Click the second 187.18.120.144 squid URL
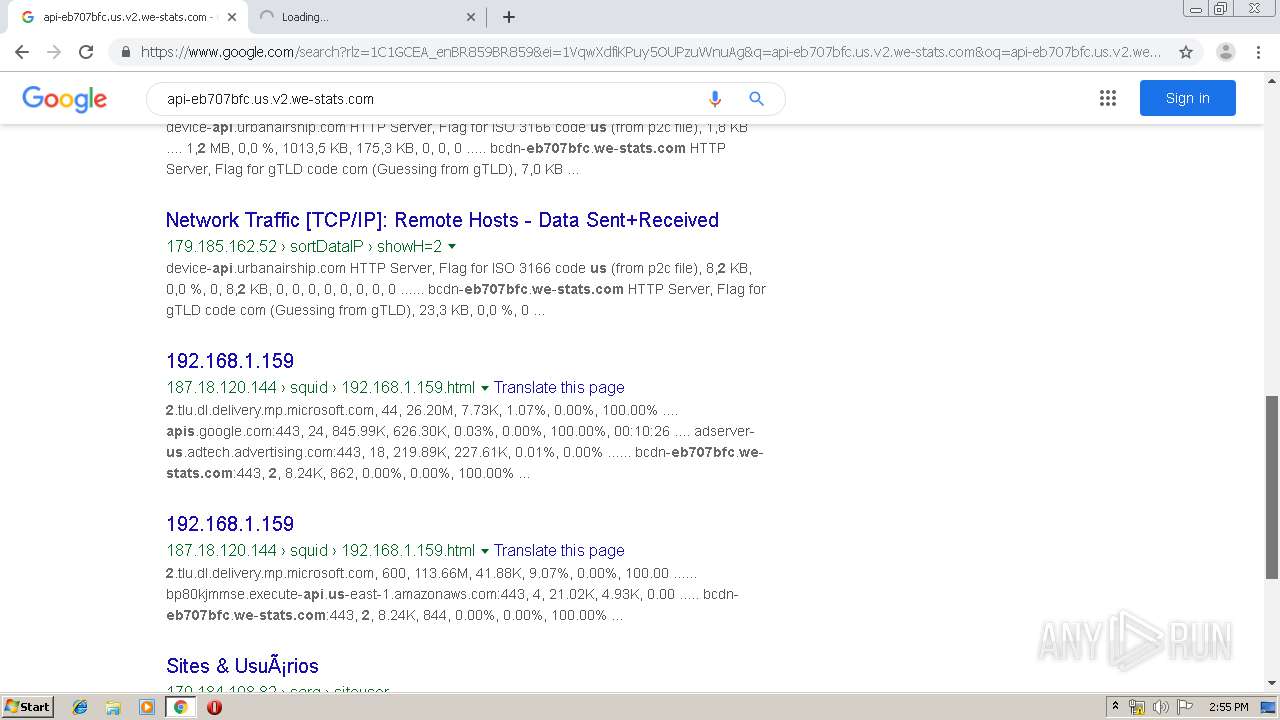 point(320,550)
